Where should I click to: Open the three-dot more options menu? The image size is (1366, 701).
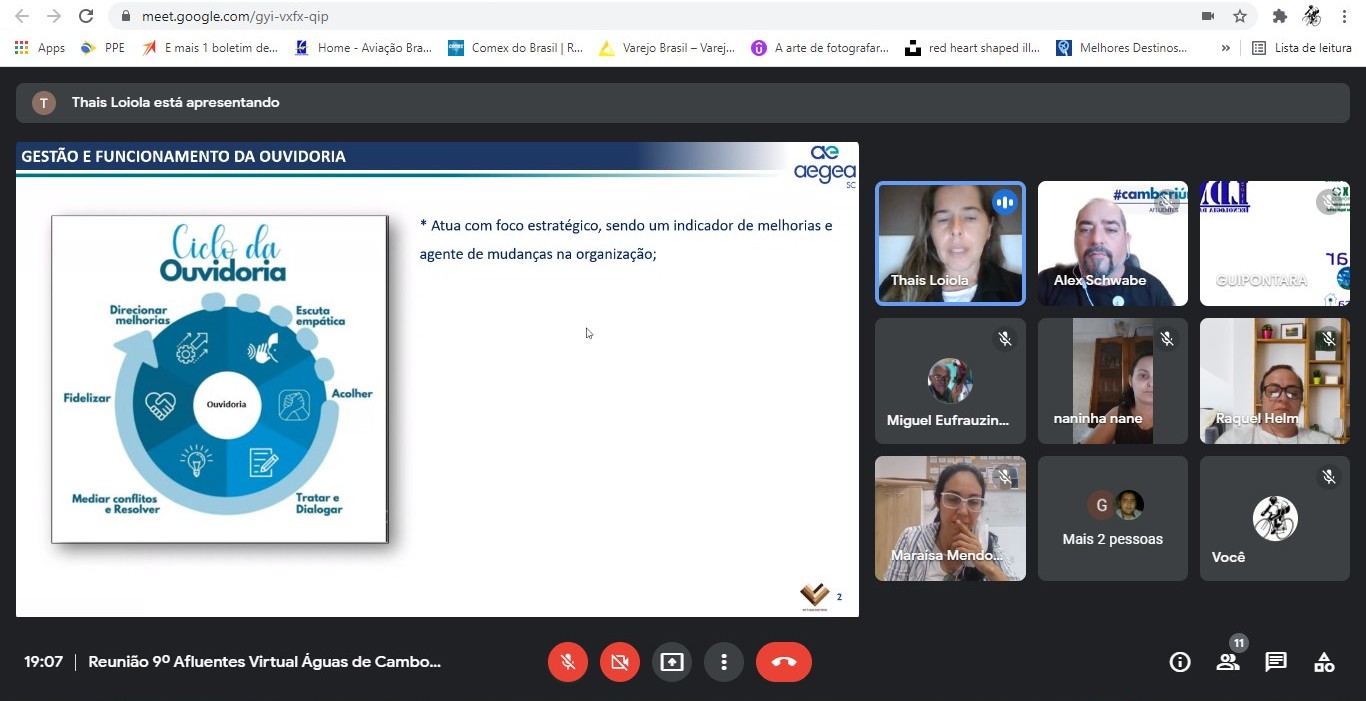coord(723,662)
